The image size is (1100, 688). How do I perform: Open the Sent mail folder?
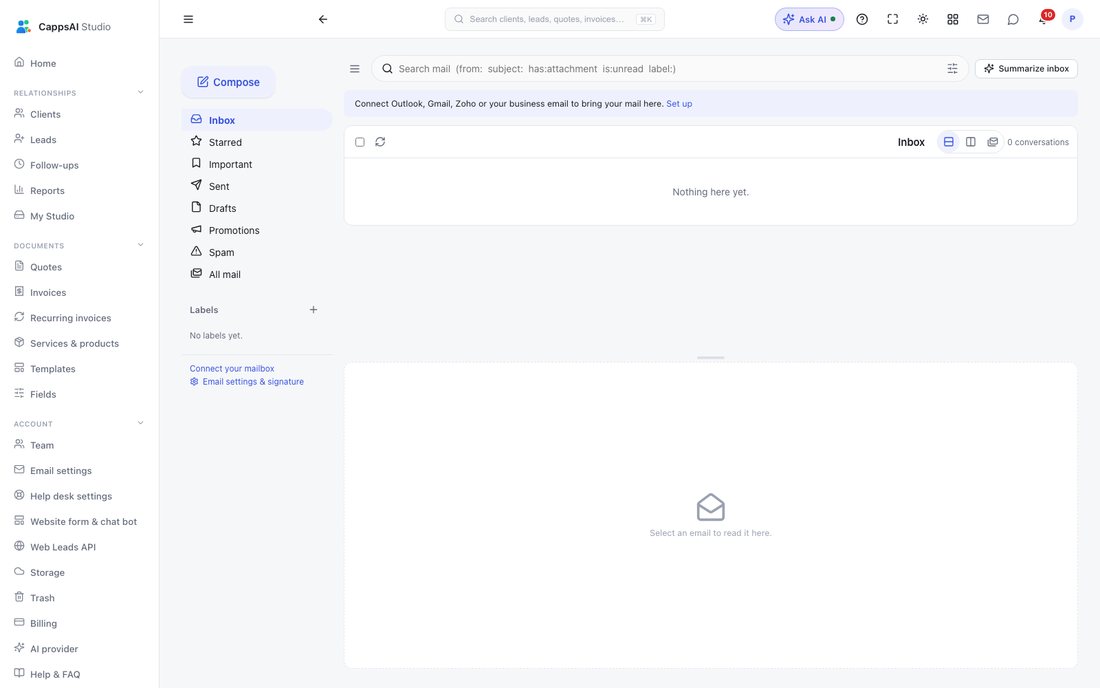coord(257,187)
